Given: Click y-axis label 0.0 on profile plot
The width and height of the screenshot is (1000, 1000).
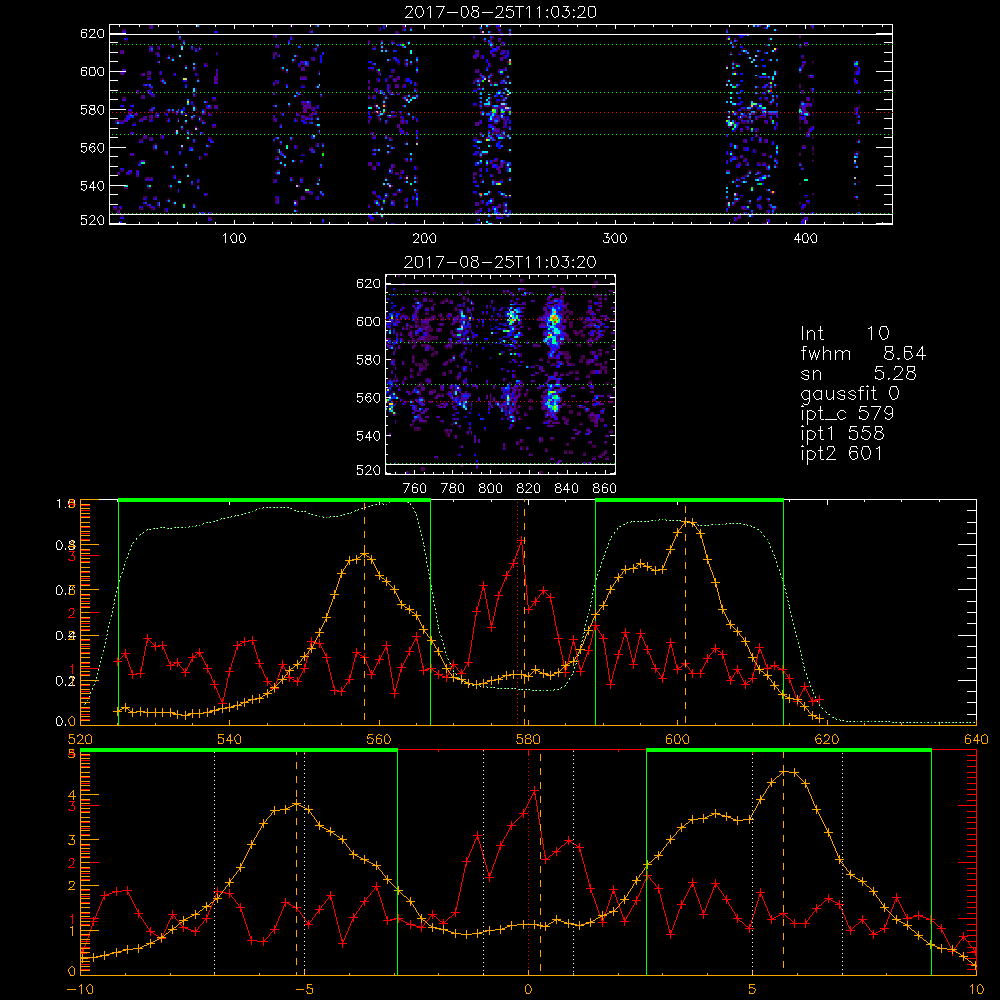Looking at the screenshot, I should click(x=66, y=722).
